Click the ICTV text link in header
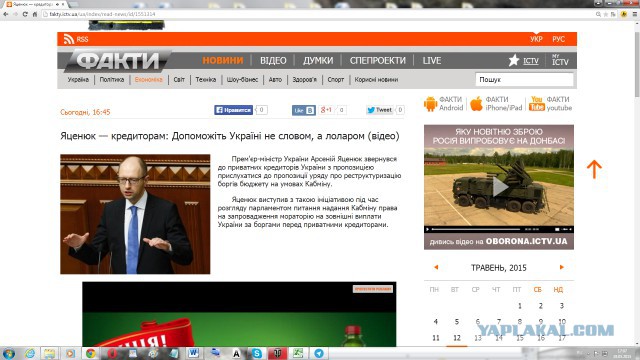The image size is (640, 360). [x=531, y=61]
